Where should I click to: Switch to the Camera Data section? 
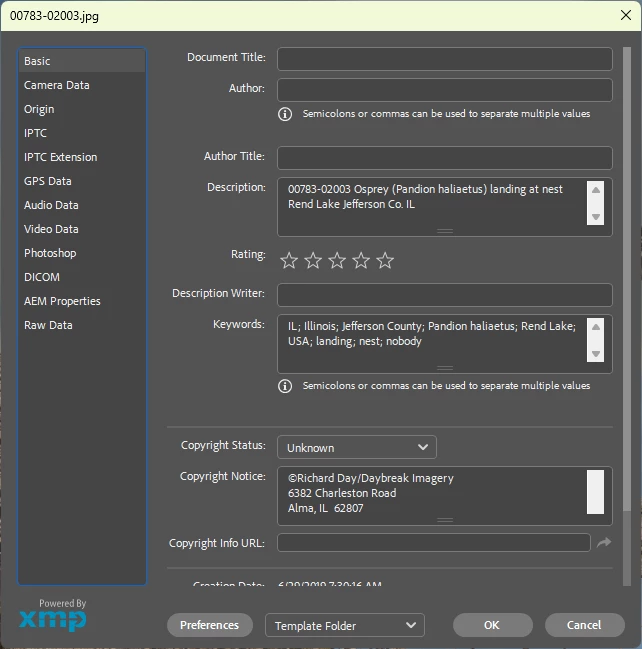[82, 85]
